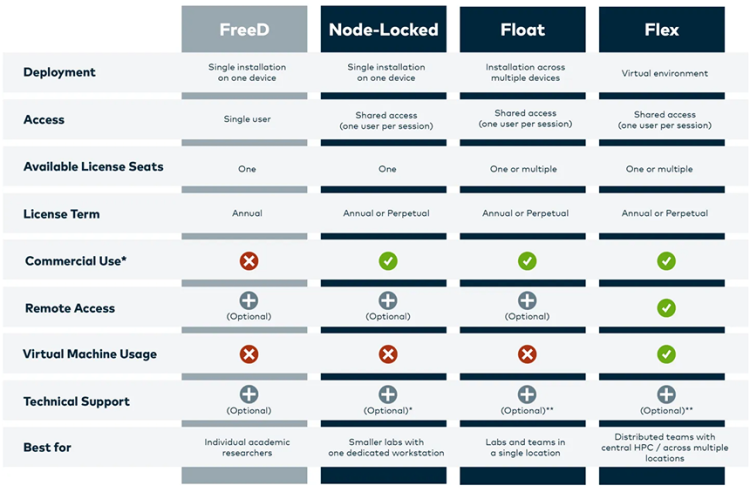The image size is (750, 492).
Task: Click the plus icon for Float Technical Support
Action: (x=527, y=394)
